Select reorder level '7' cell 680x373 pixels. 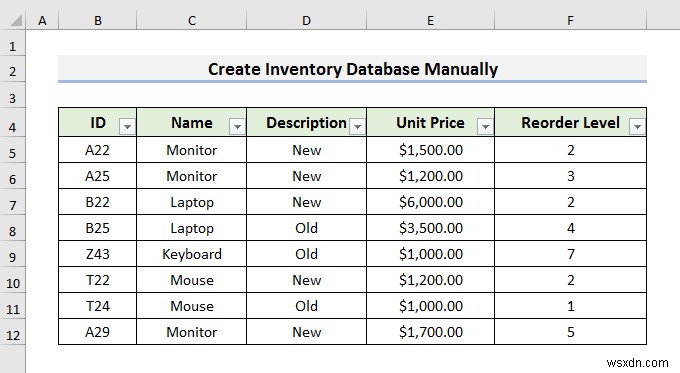pos(570,254)
